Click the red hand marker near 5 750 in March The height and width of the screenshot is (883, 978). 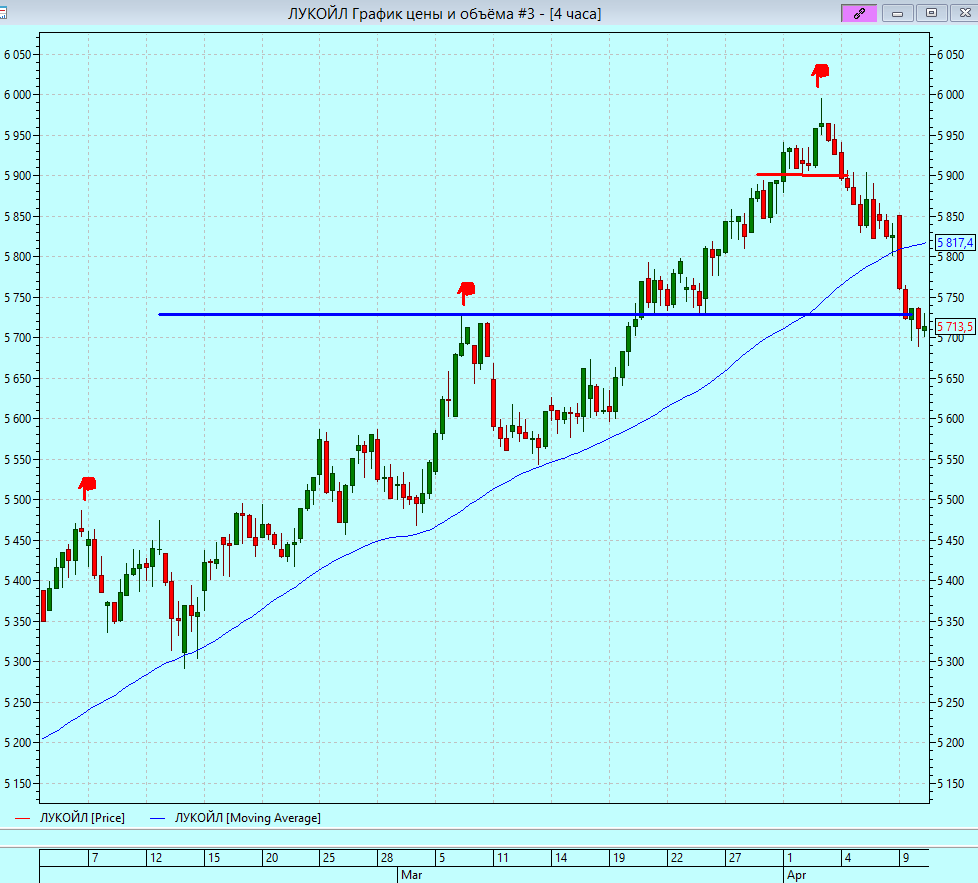coord(466,292)
